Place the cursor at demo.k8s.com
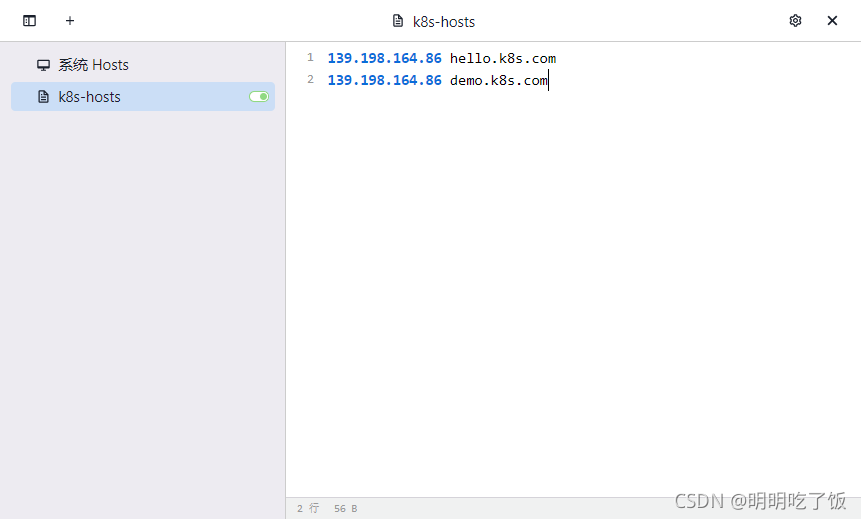861x519 pixels. tap(499, 80)
